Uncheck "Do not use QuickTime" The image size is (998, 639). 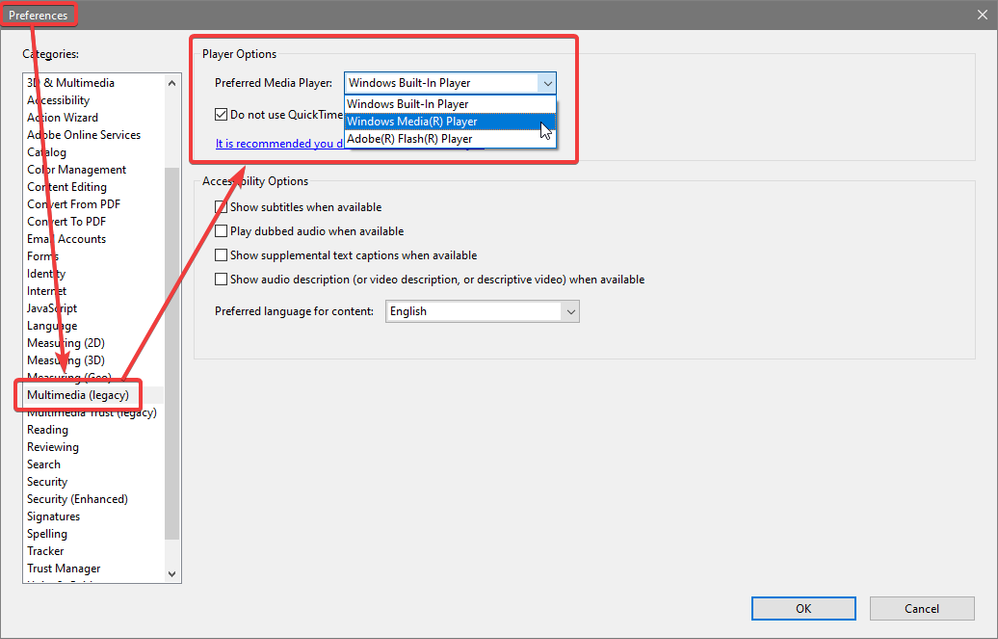coord(221,114)
